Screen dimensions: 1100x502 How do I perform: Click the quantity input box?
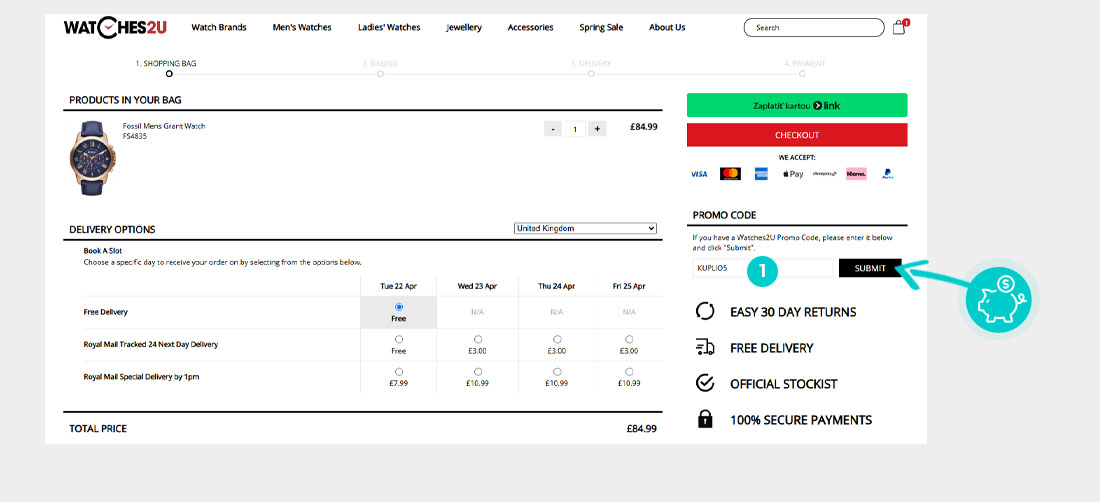click(x=575, y=128)
